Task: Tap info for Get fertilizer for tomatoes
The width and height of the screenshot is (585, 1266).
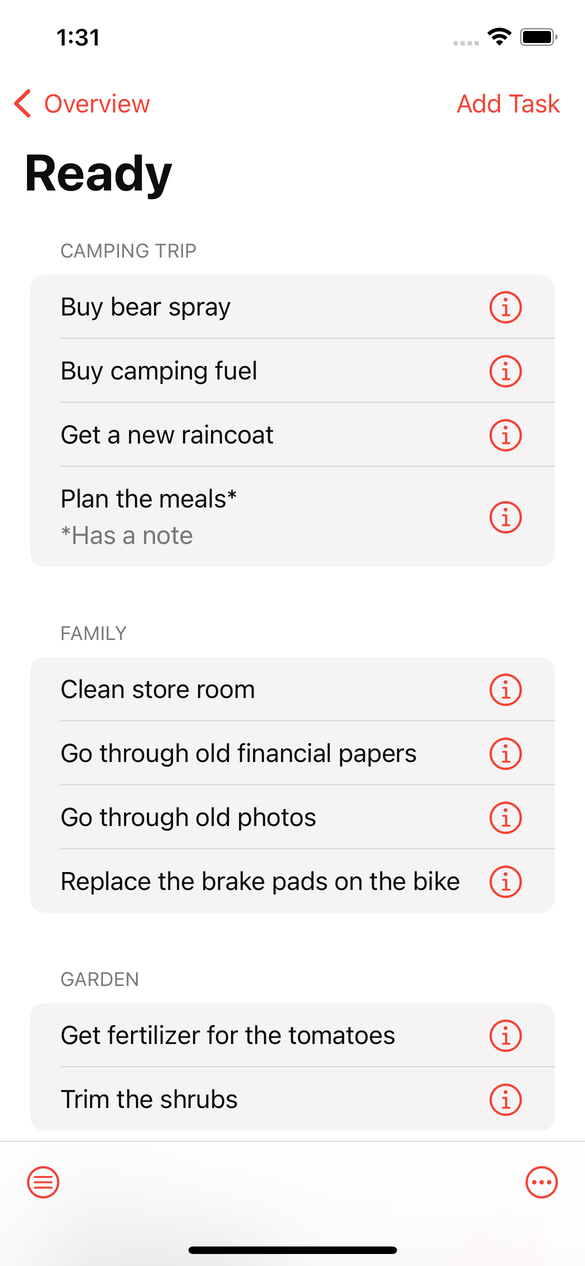Action: tap(505, 1035)
